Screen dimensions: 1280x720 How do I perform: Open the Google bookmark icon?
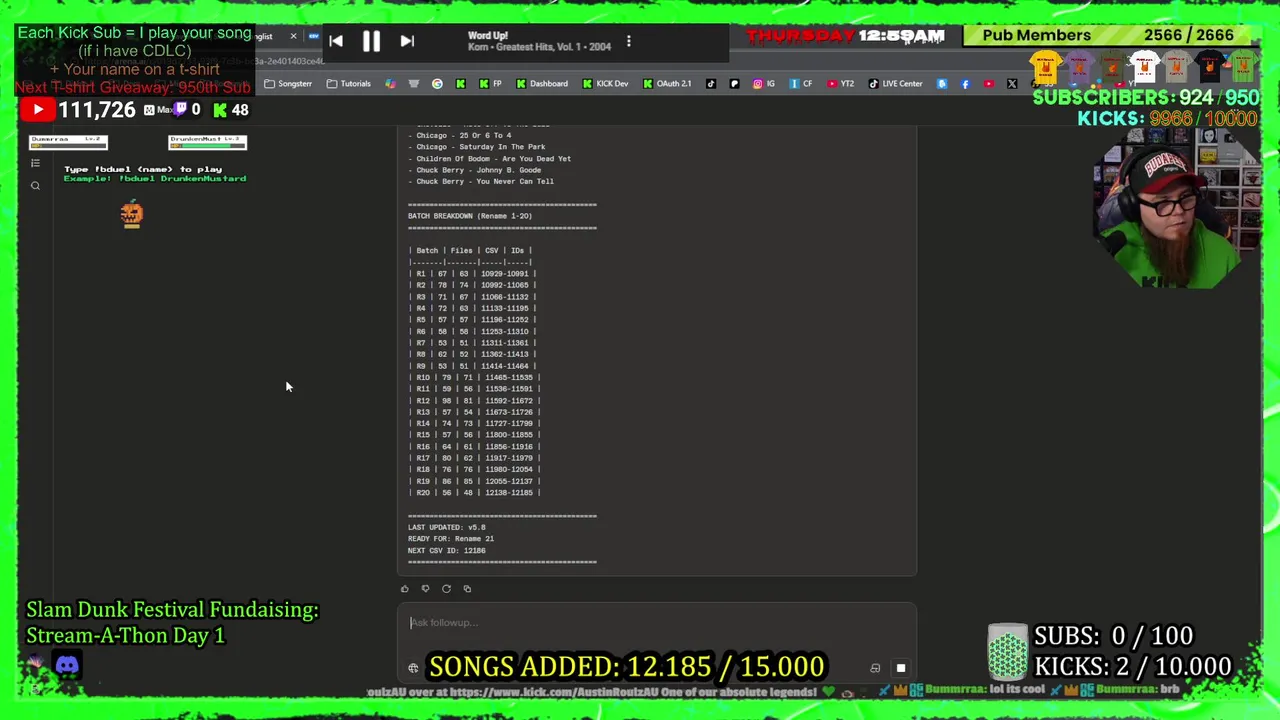tap(437, 84)
